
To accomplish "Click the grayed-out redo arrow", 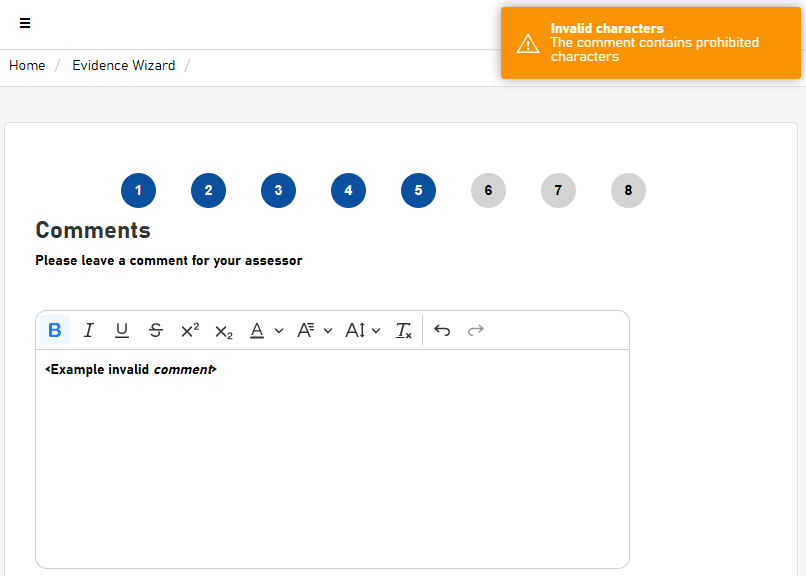I will (x=476, y=330).
